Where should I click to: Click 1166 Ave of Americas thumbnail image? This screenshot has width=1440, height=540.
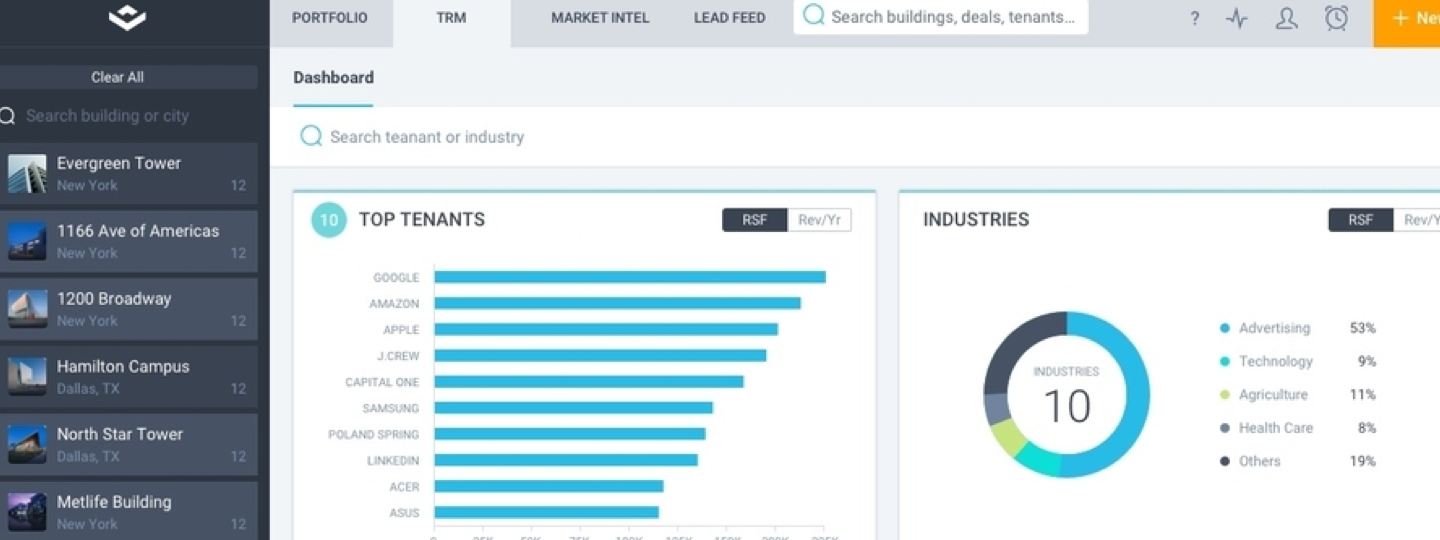pos(27,241)
